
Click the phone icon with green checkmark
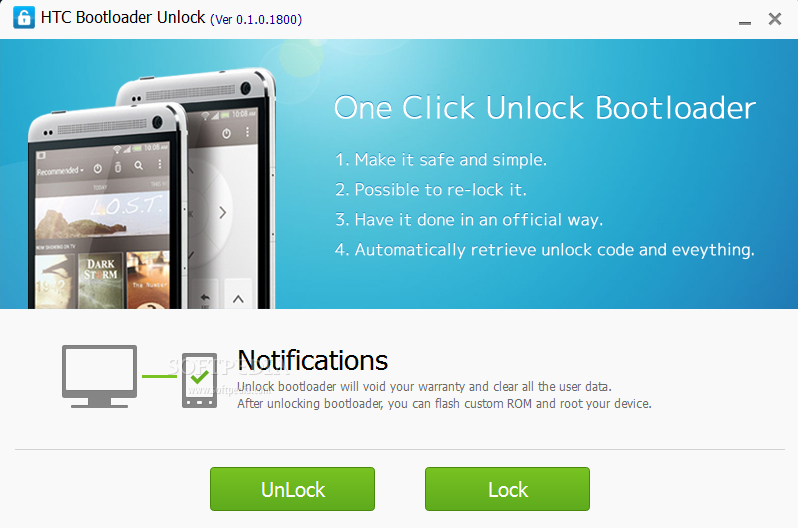coord(200,380)
